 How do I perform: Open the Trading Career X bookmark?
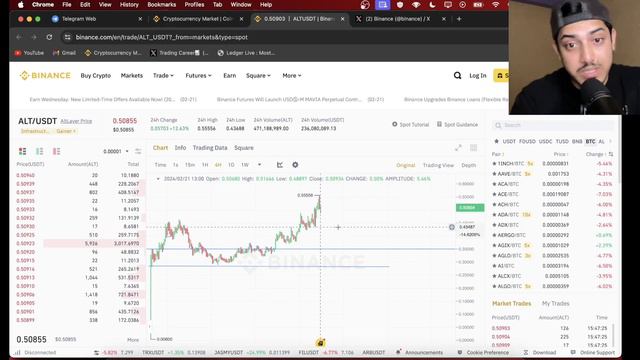click(x=179, y=53)
